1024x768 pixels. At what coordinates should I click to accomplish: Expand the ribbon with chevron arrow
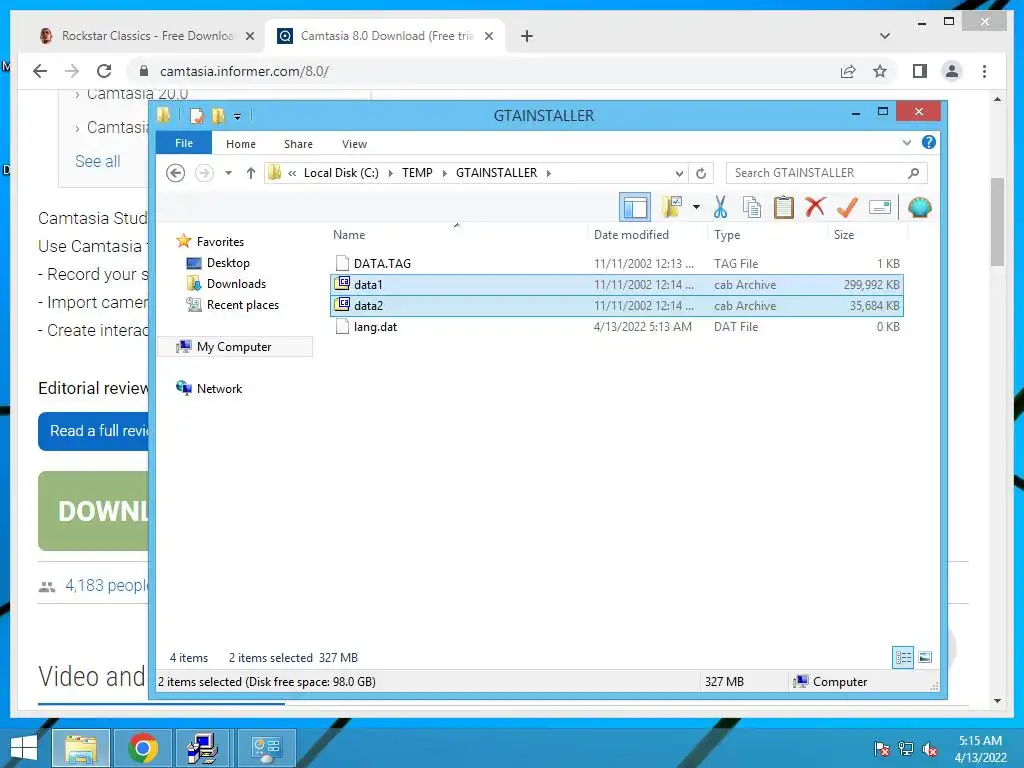click(x=906, y=142)
